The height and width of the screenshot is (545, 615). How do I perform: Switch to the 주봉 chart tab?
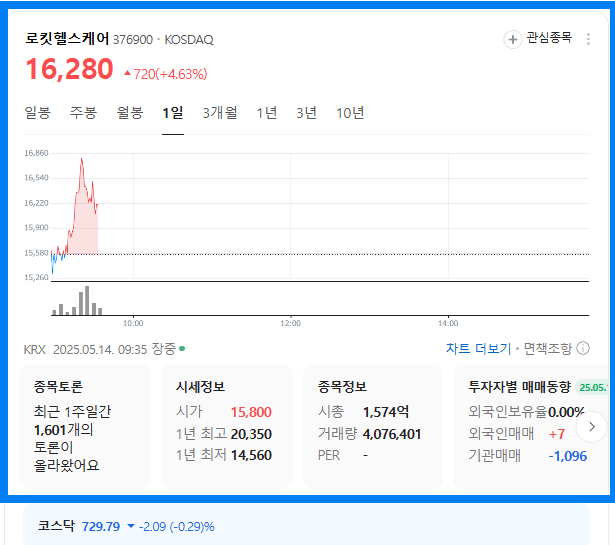(x=83, y=113)
